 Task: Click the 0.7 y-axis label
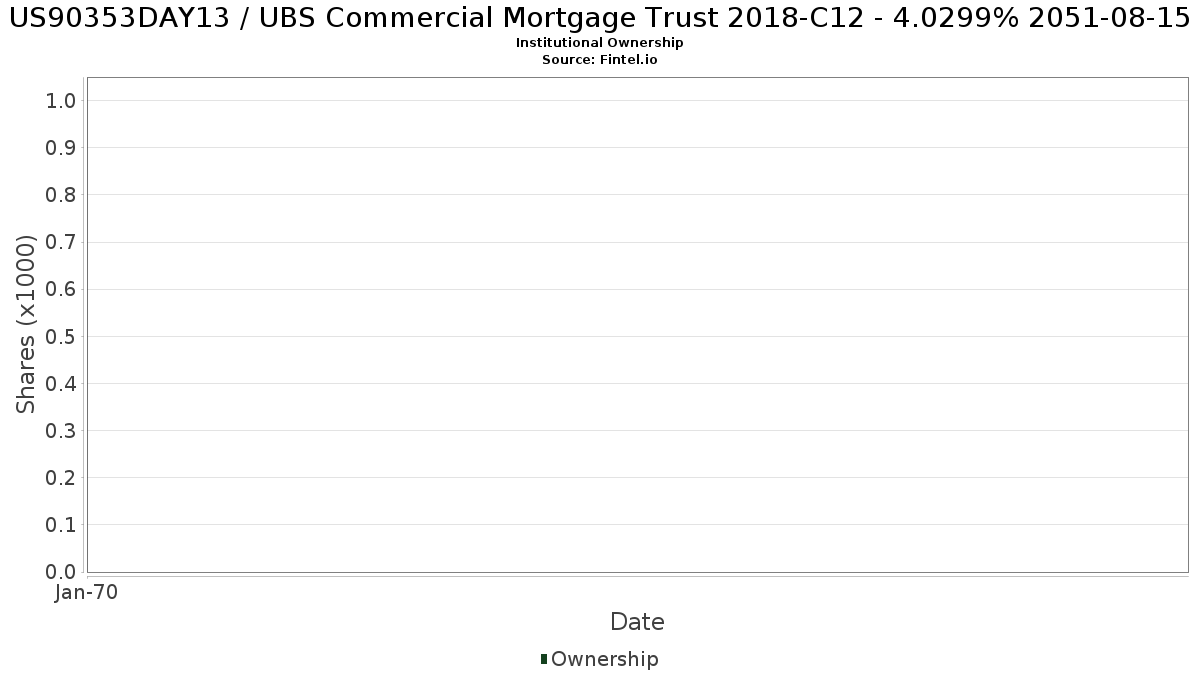point(61,242)
